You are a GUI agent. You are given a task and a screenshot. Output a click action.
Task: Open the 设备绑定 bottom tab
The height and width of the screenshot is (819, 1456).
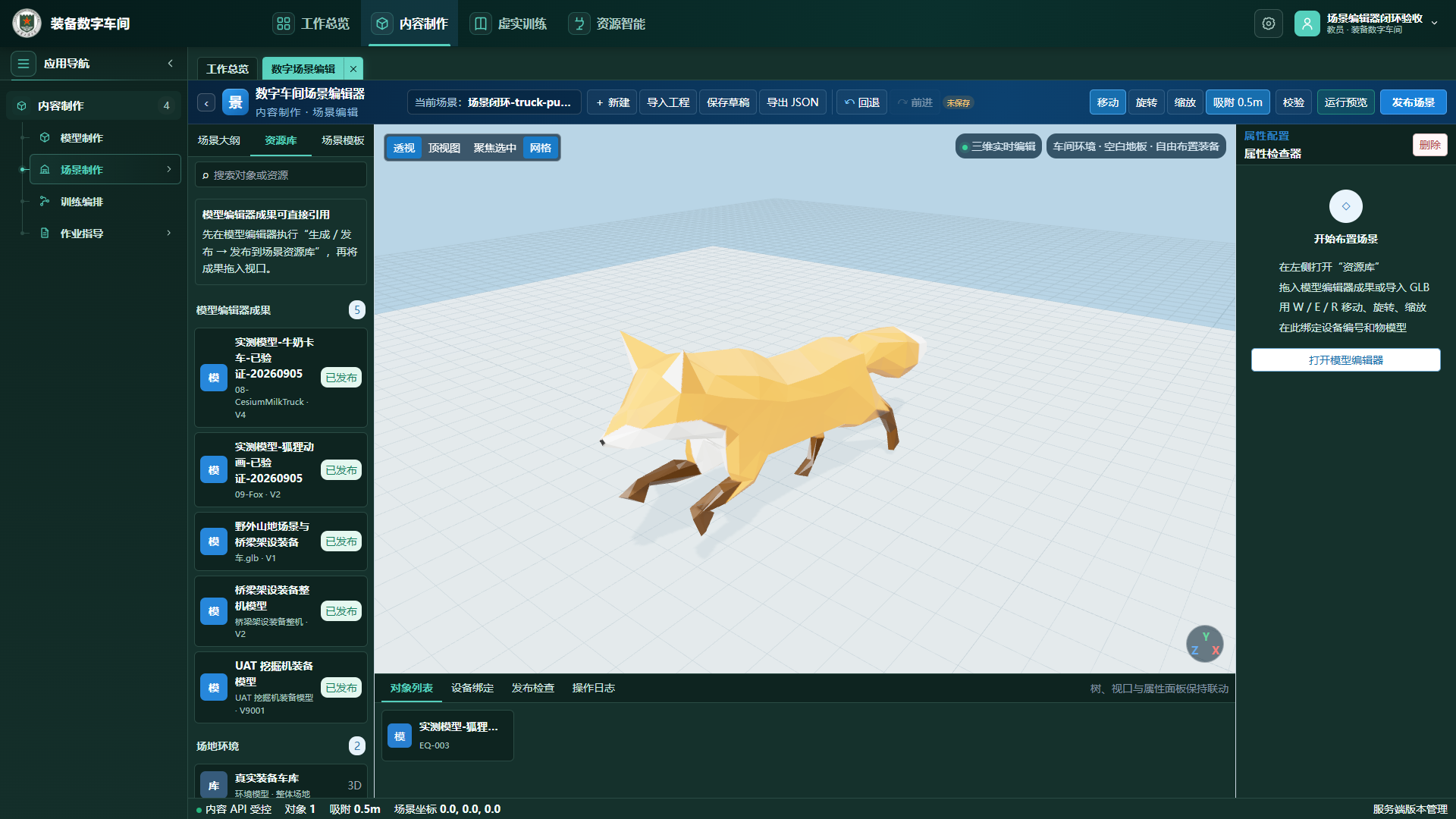(x=472, y=688)
